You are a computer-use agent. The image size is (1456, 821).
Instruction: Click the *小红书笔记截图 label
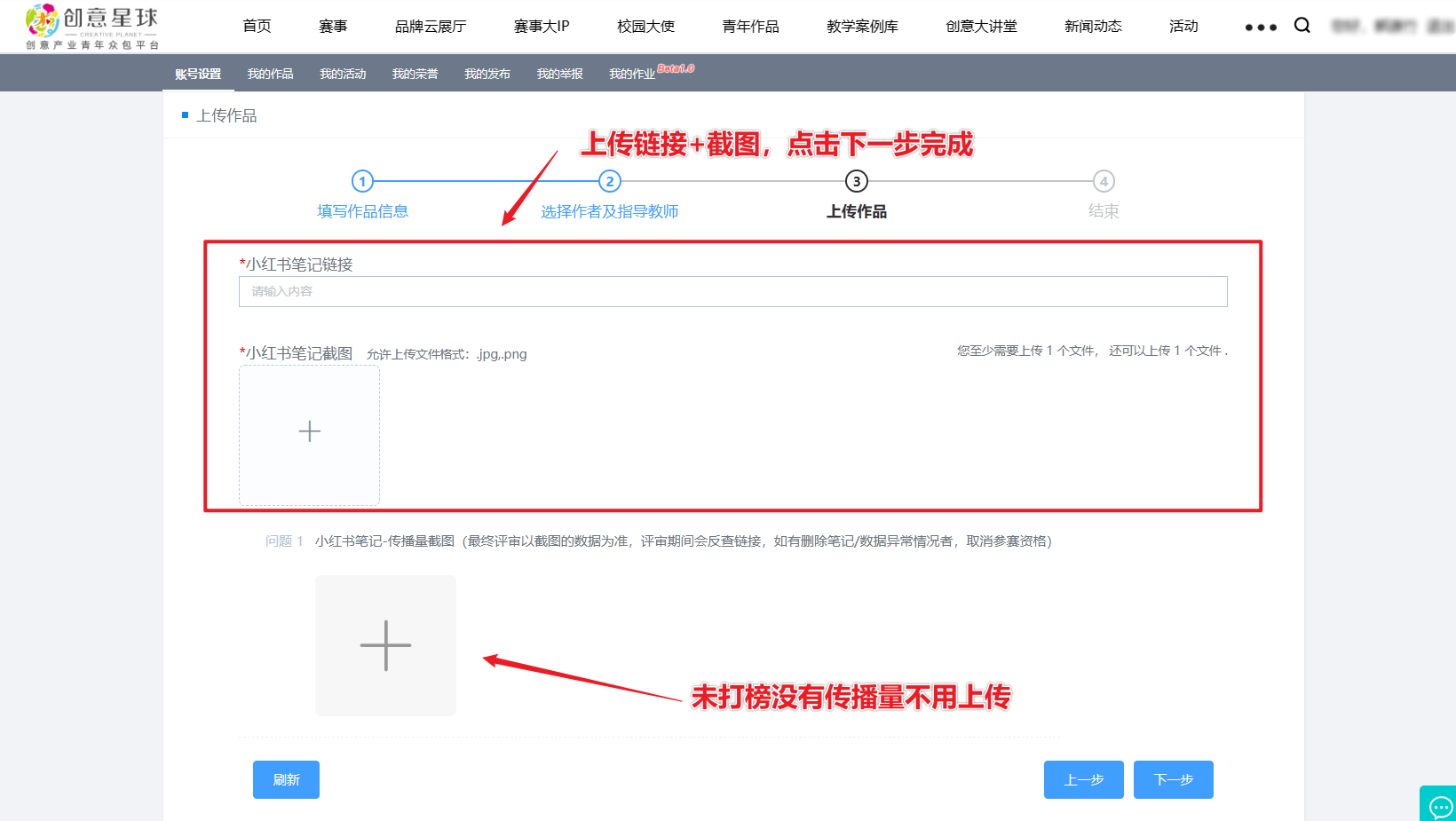click(296, 353)
